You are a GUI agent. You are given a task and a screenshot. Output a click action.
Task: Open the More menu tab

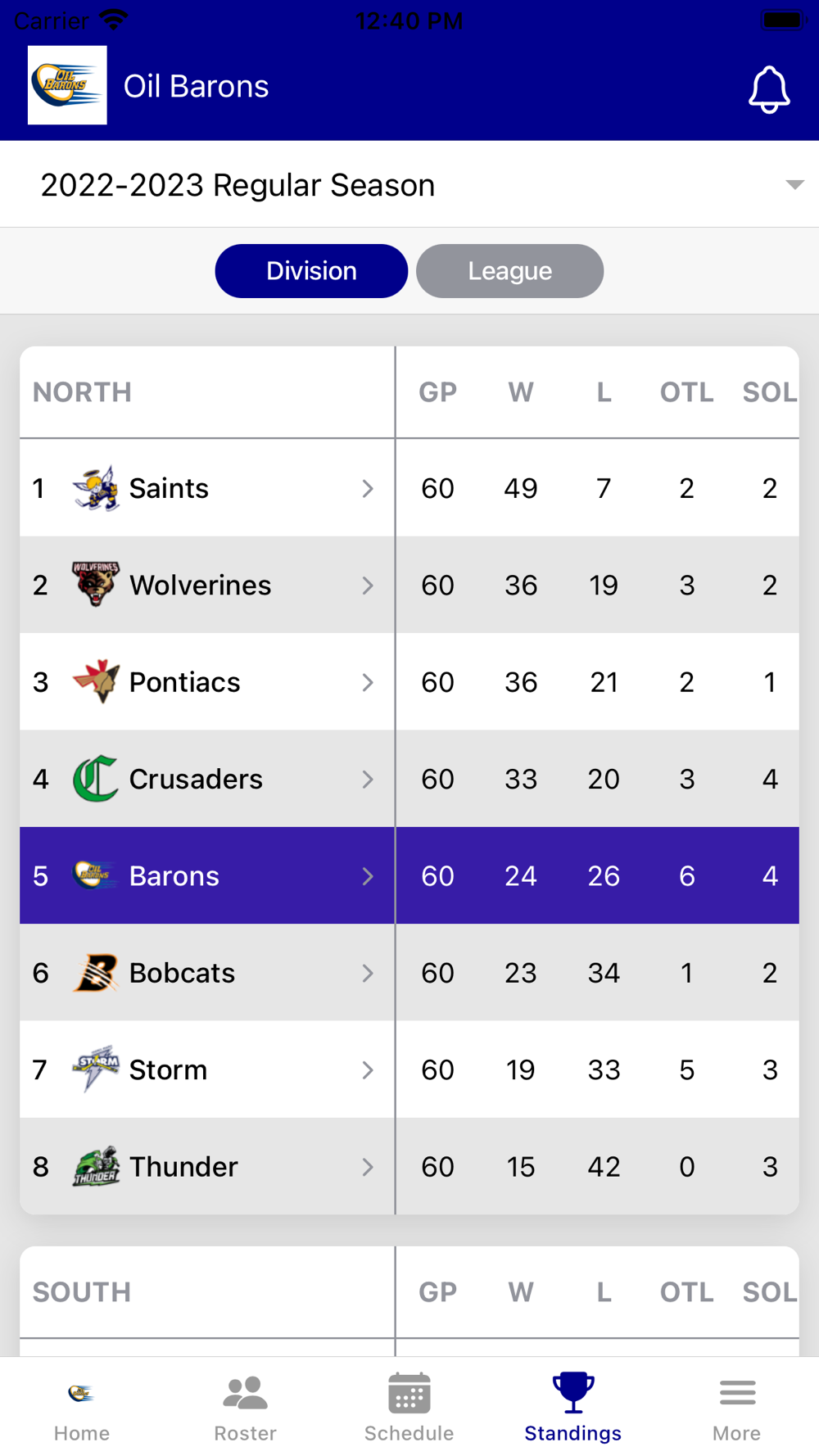pyautogui.click(x=736, y=1407)
